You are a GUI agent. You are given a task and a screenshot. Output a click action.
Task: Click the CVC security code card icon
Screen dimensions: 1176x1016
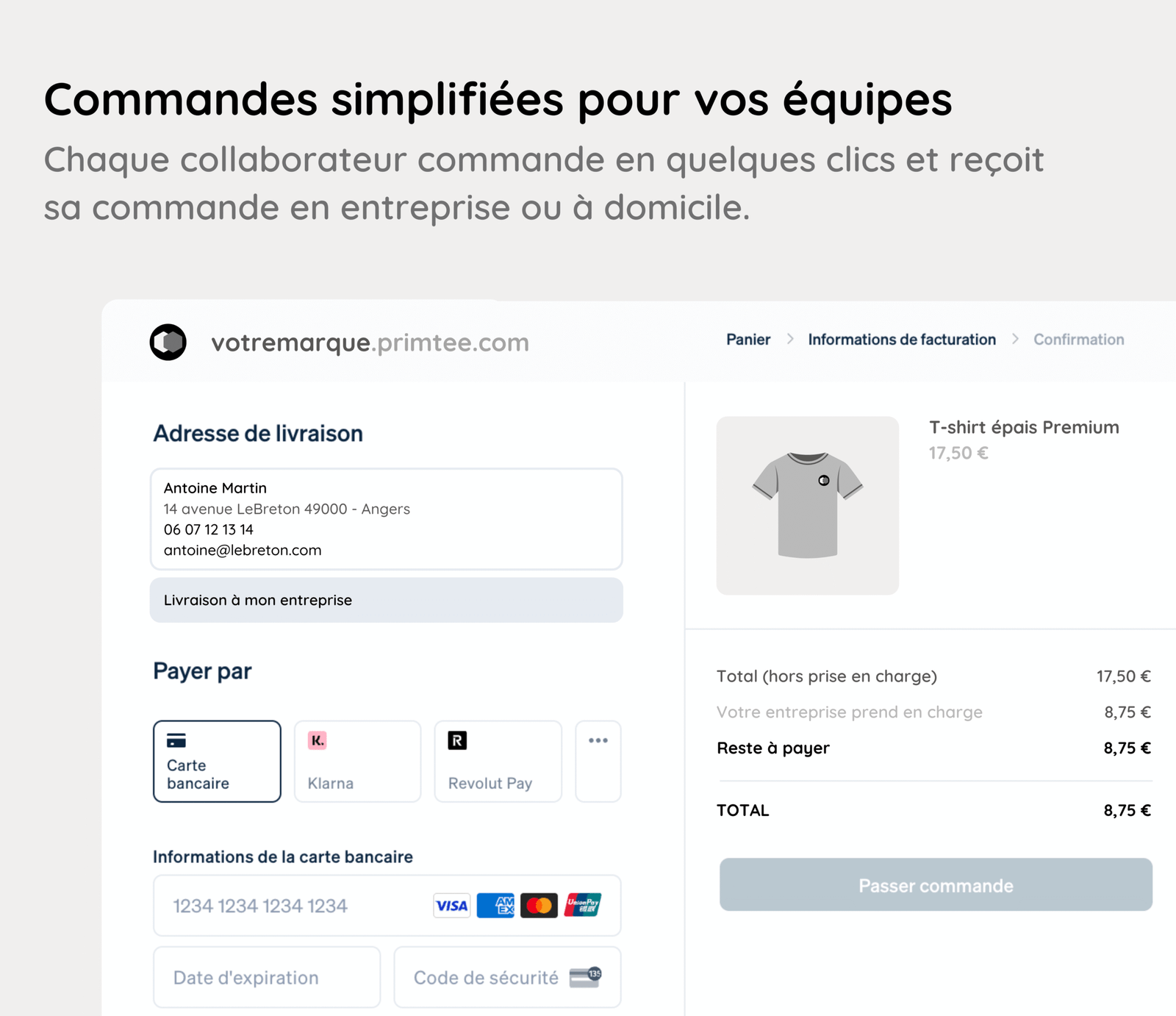click(586, 977)
